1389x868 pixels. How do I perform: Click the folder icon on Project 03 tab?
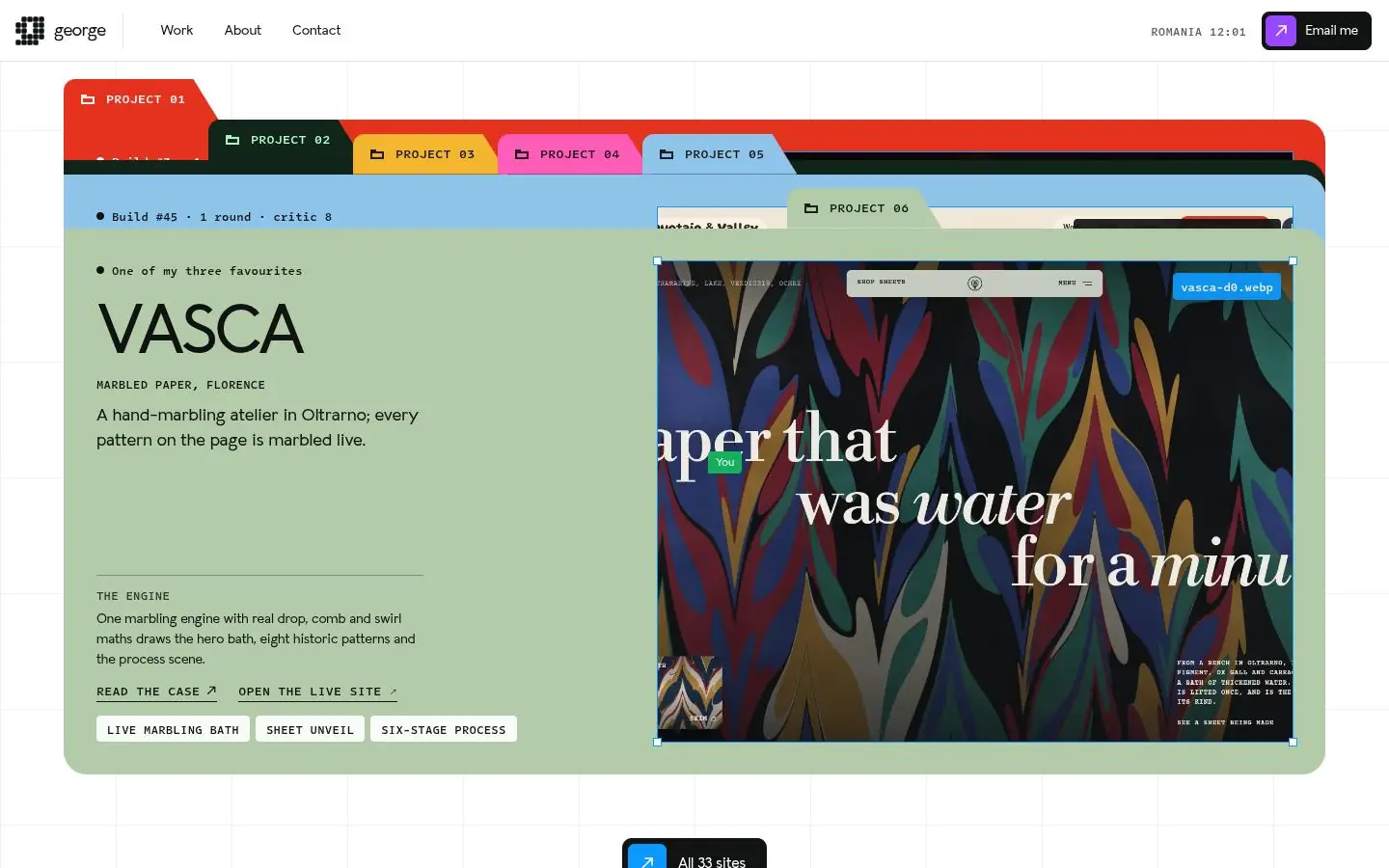377,154
